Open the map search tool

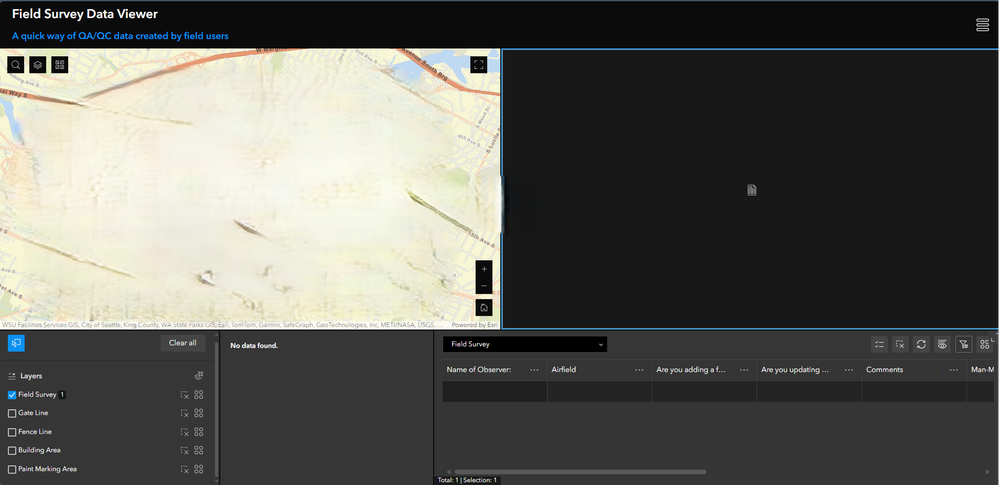(16, 64)
